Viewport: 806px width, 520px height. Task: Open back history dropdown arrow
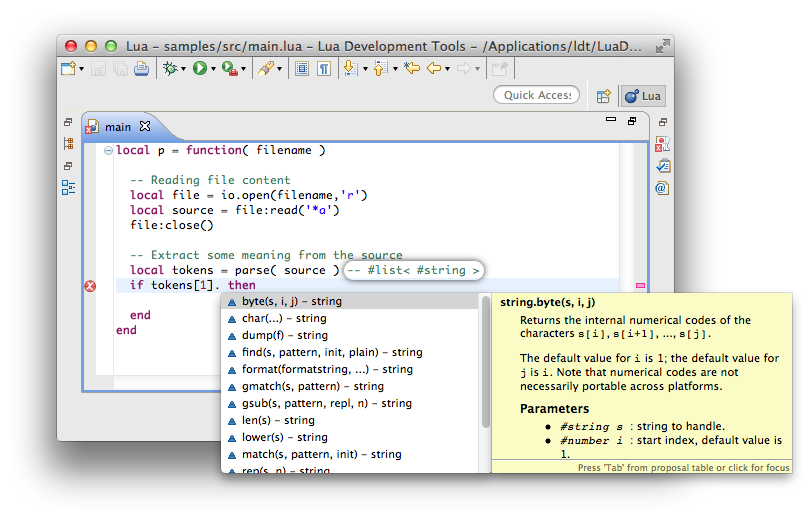(448, 69)
